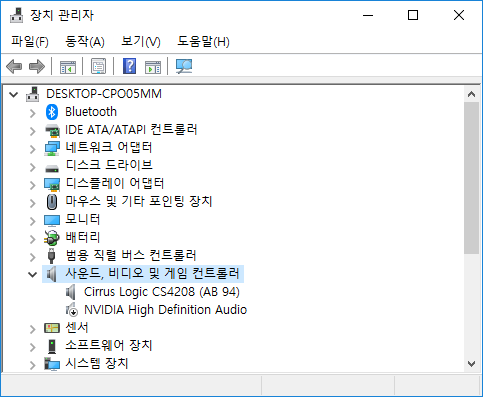Select the 네트워크 어댑터 label
Image resolution: width=483 pixels, height=397 pixels.
[x=109, y=148]
